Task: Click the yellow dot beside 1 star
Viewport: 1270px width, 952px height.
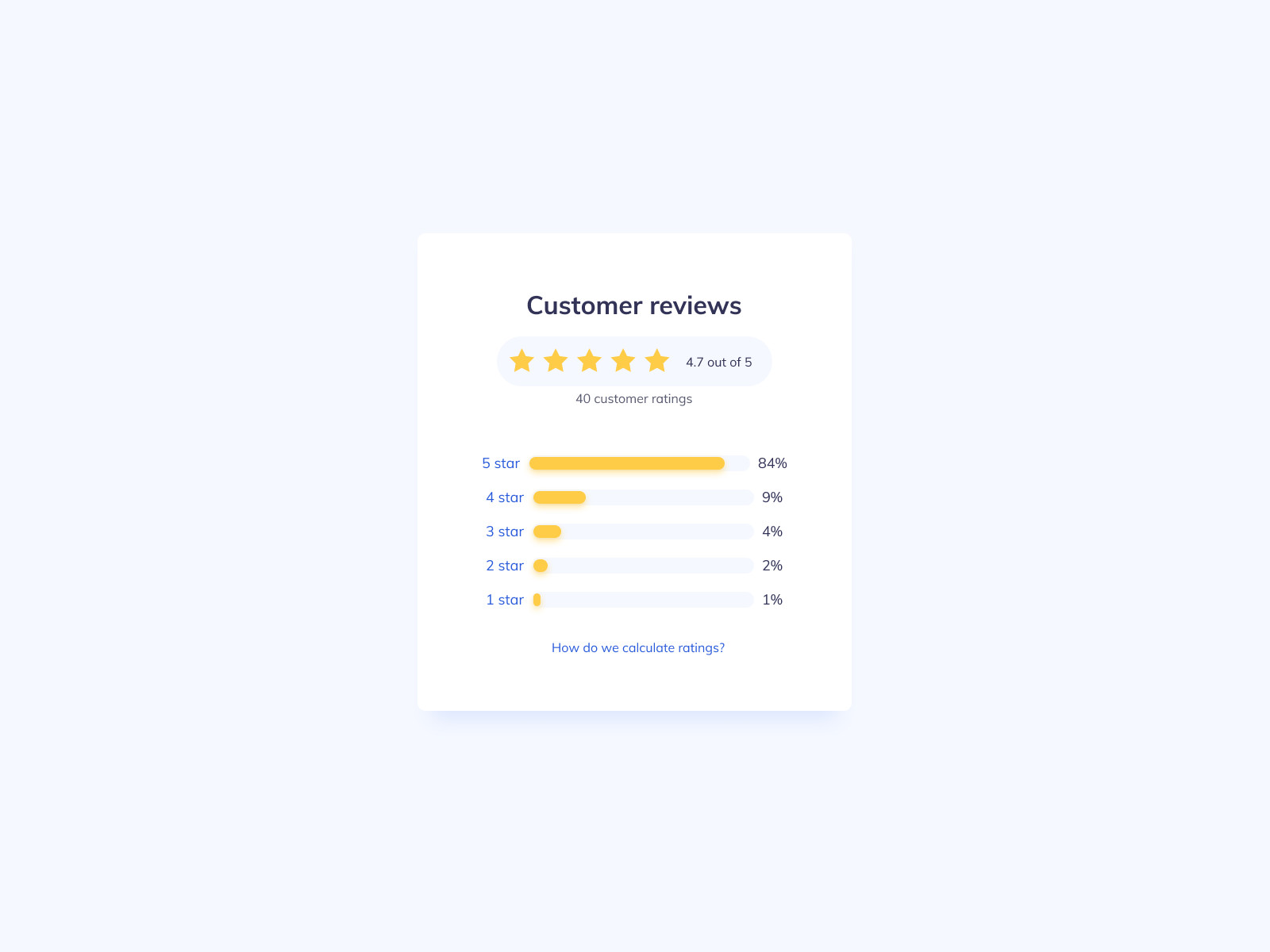Action: click(537, 600)
